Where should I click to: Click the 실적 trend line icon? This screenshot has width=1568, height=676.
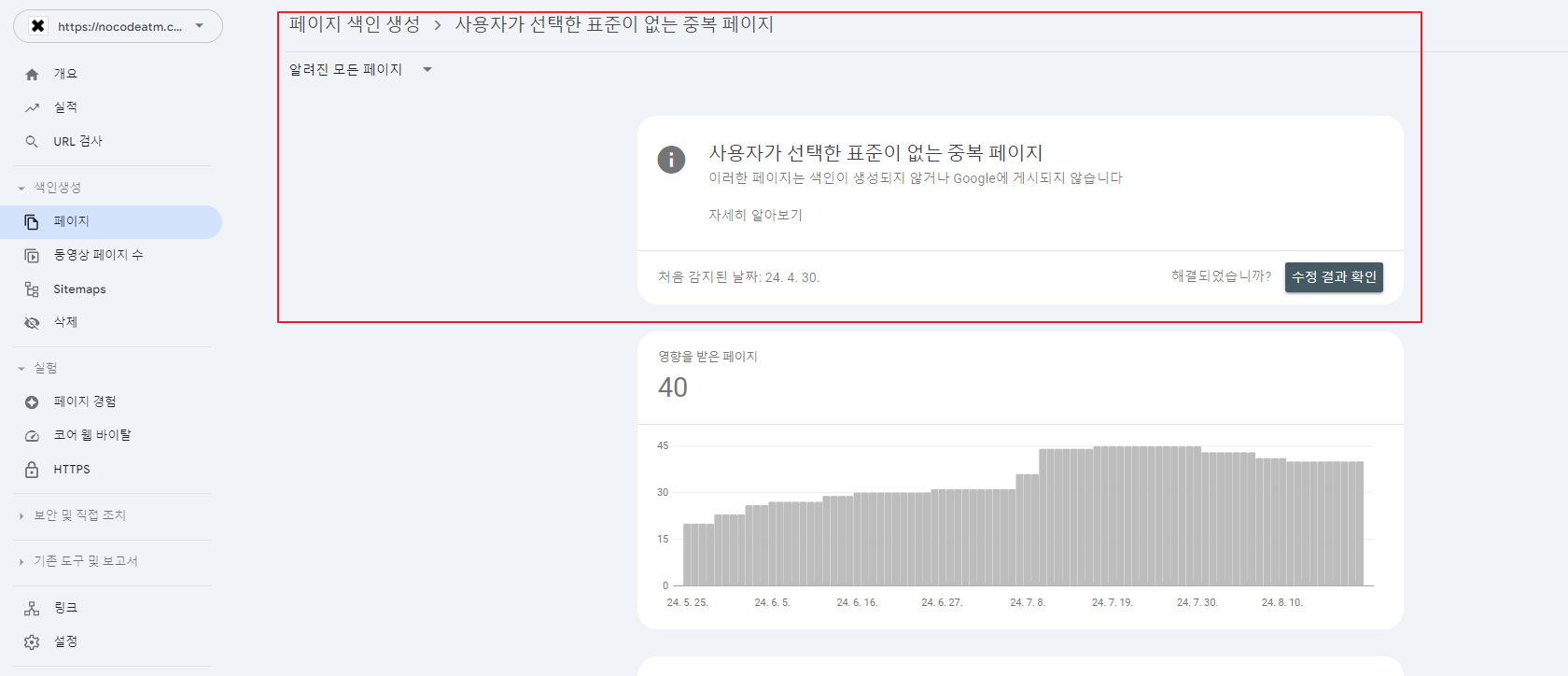pyautogui.click(x=32, y=108)
